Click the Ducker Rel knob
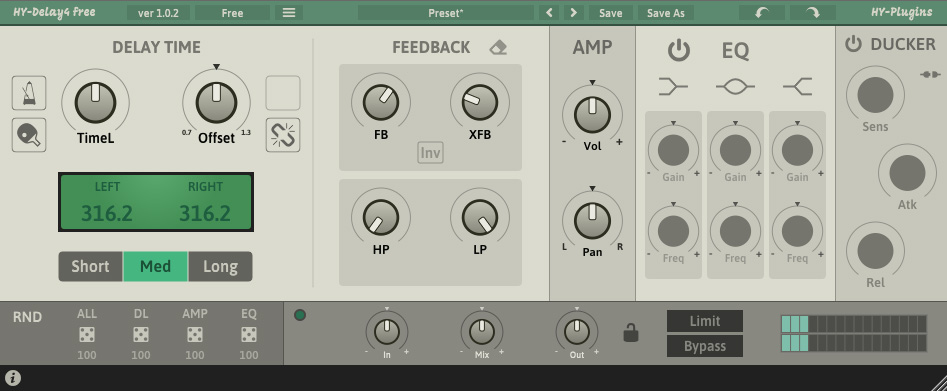This screenshot has width=947, height=391. click(875, 251)
